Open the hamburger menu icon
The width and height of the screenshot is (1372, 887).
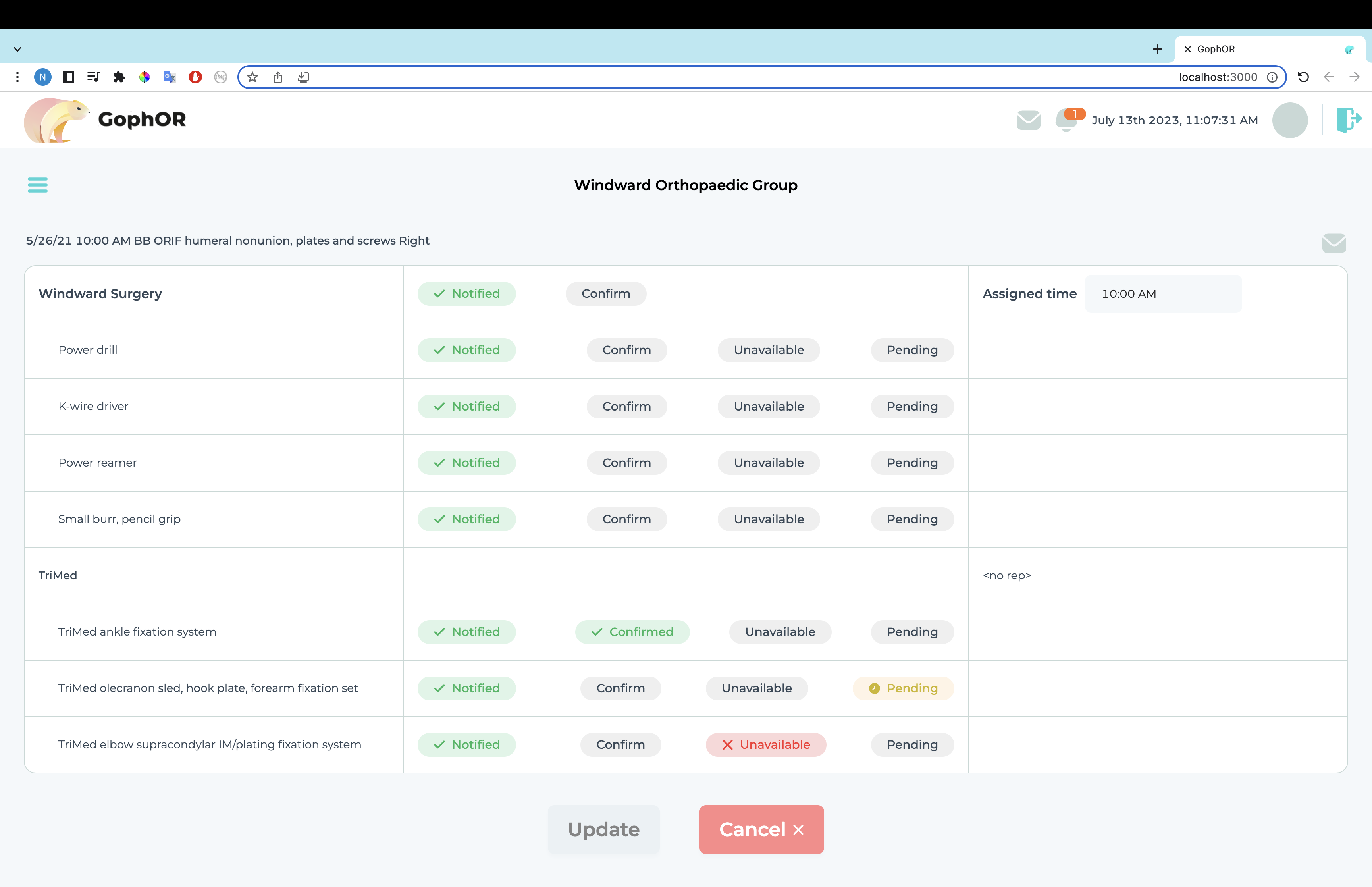pyautogui.click(x=37, y=185)
